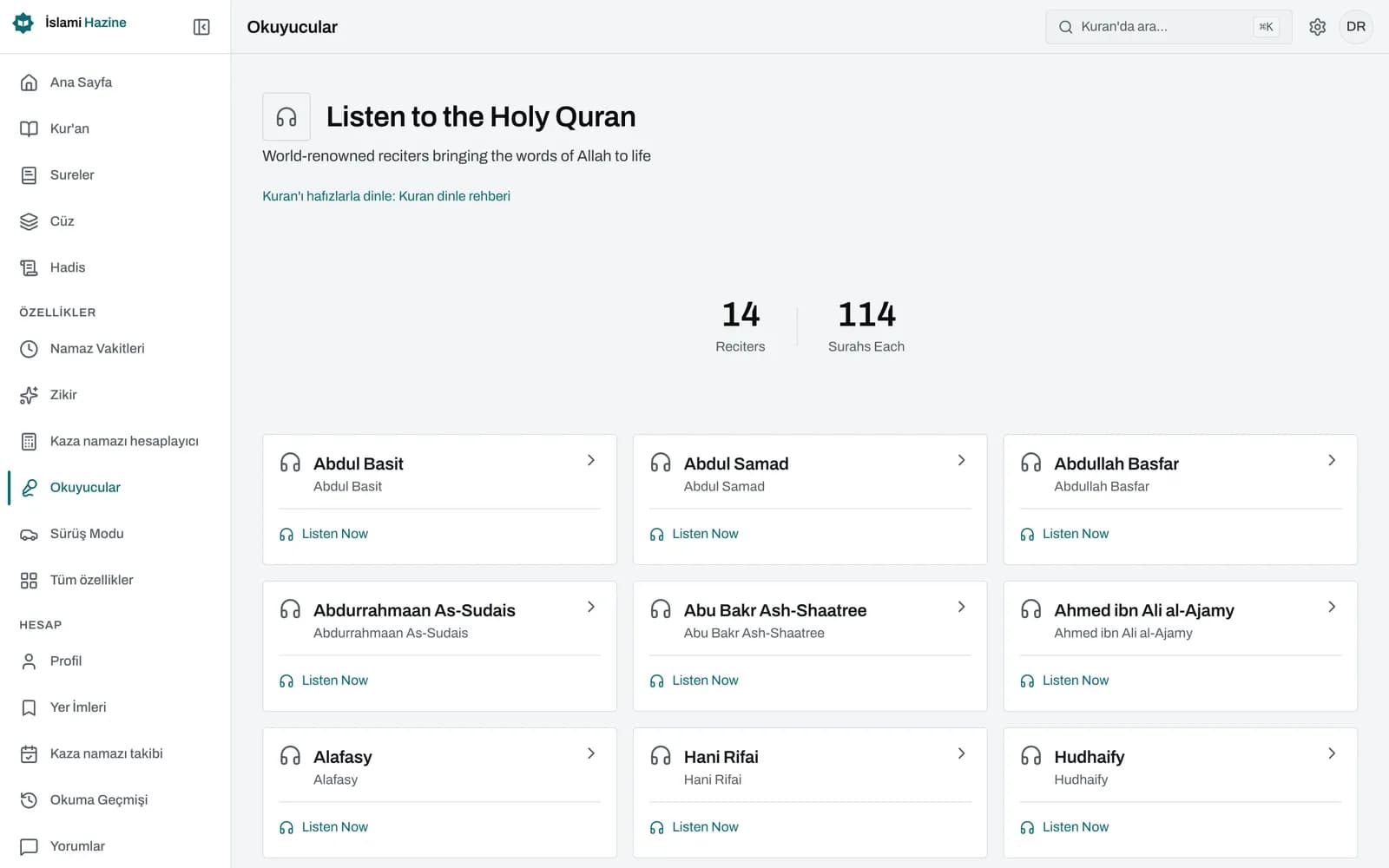Expand the Hudhaify card chevron

pos(1332,753)
